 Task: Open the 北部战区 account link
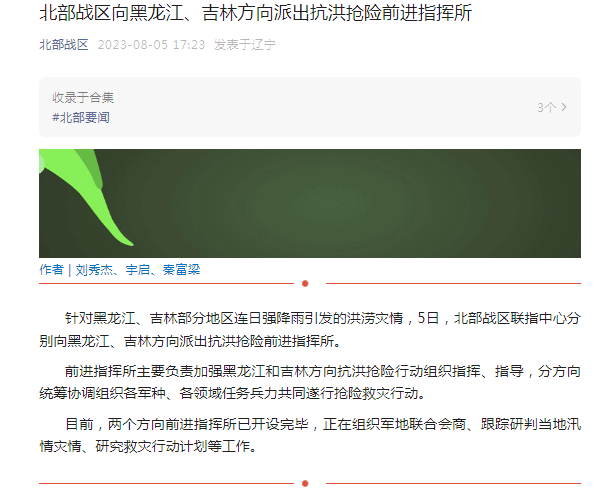[64, 45]
